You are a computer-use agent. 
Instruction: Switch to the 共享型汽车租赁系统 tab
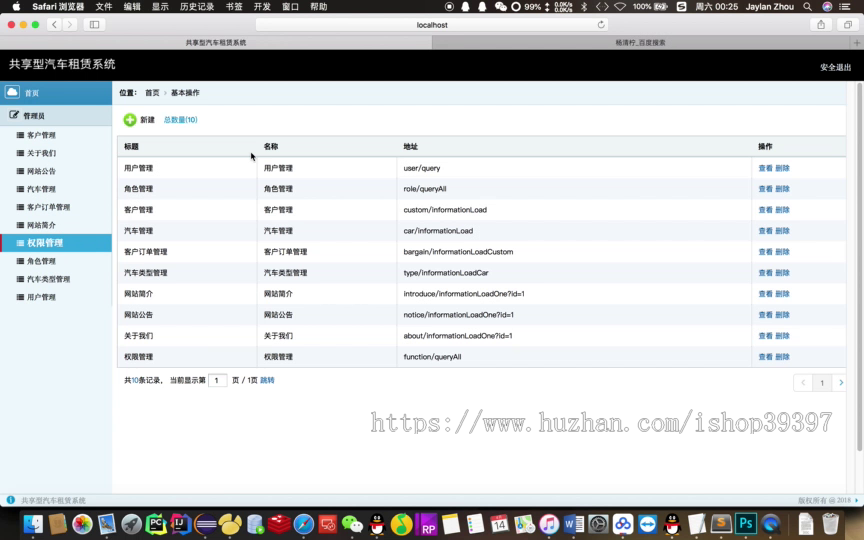[x=216, y=42]
